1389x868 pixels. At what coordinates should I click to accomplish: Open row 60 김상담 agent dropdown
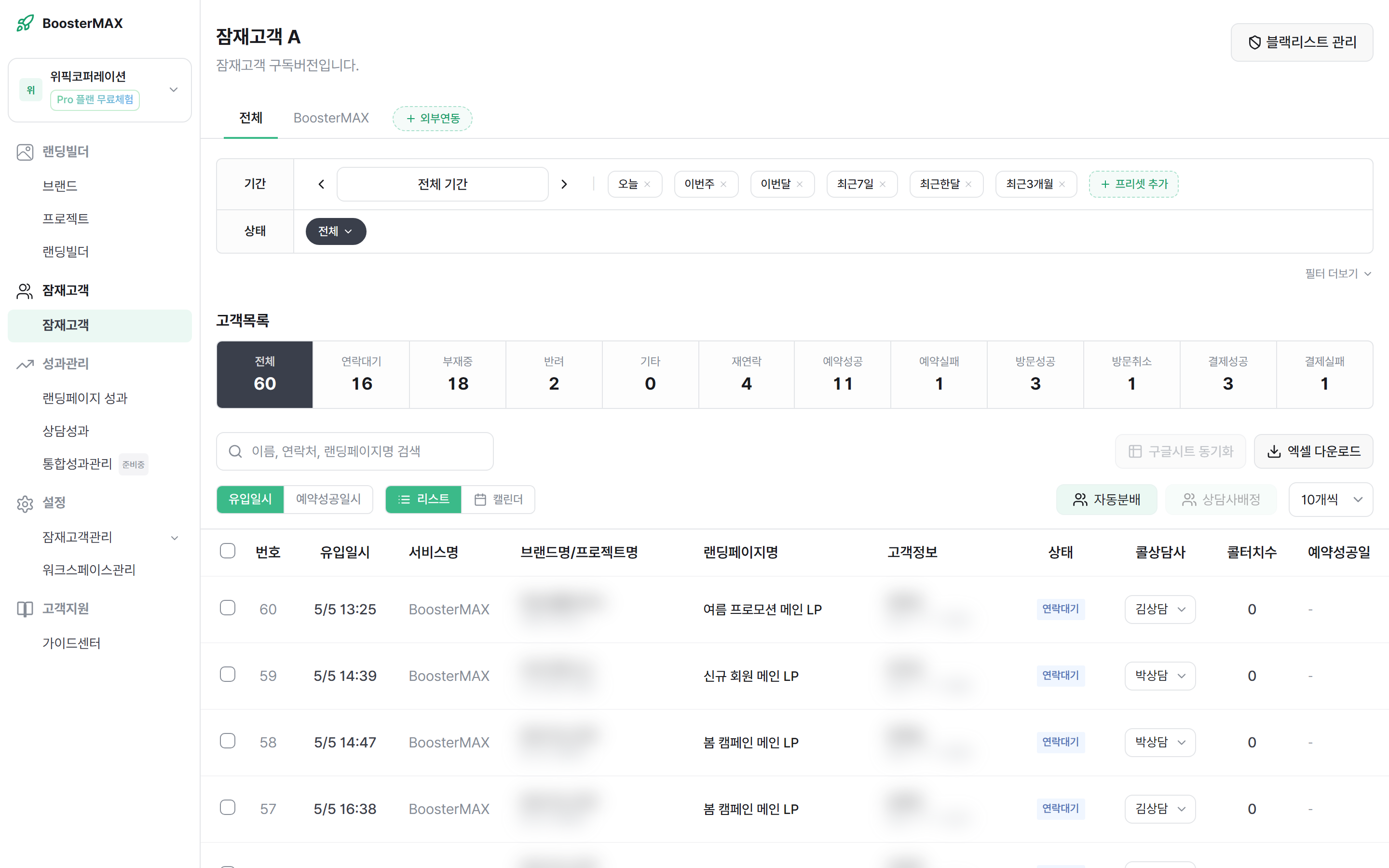click(x=1160, y=609)
